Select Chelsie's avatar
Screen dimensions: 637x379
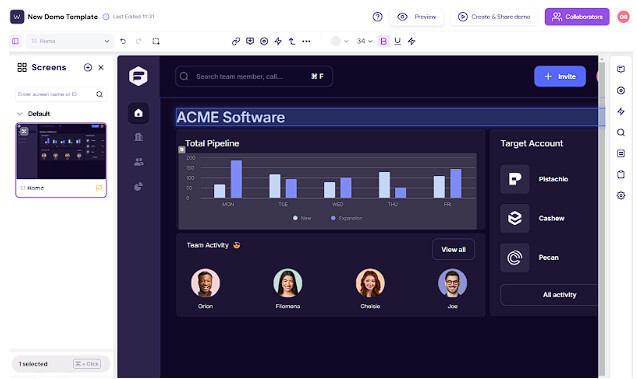coord(370,283)
